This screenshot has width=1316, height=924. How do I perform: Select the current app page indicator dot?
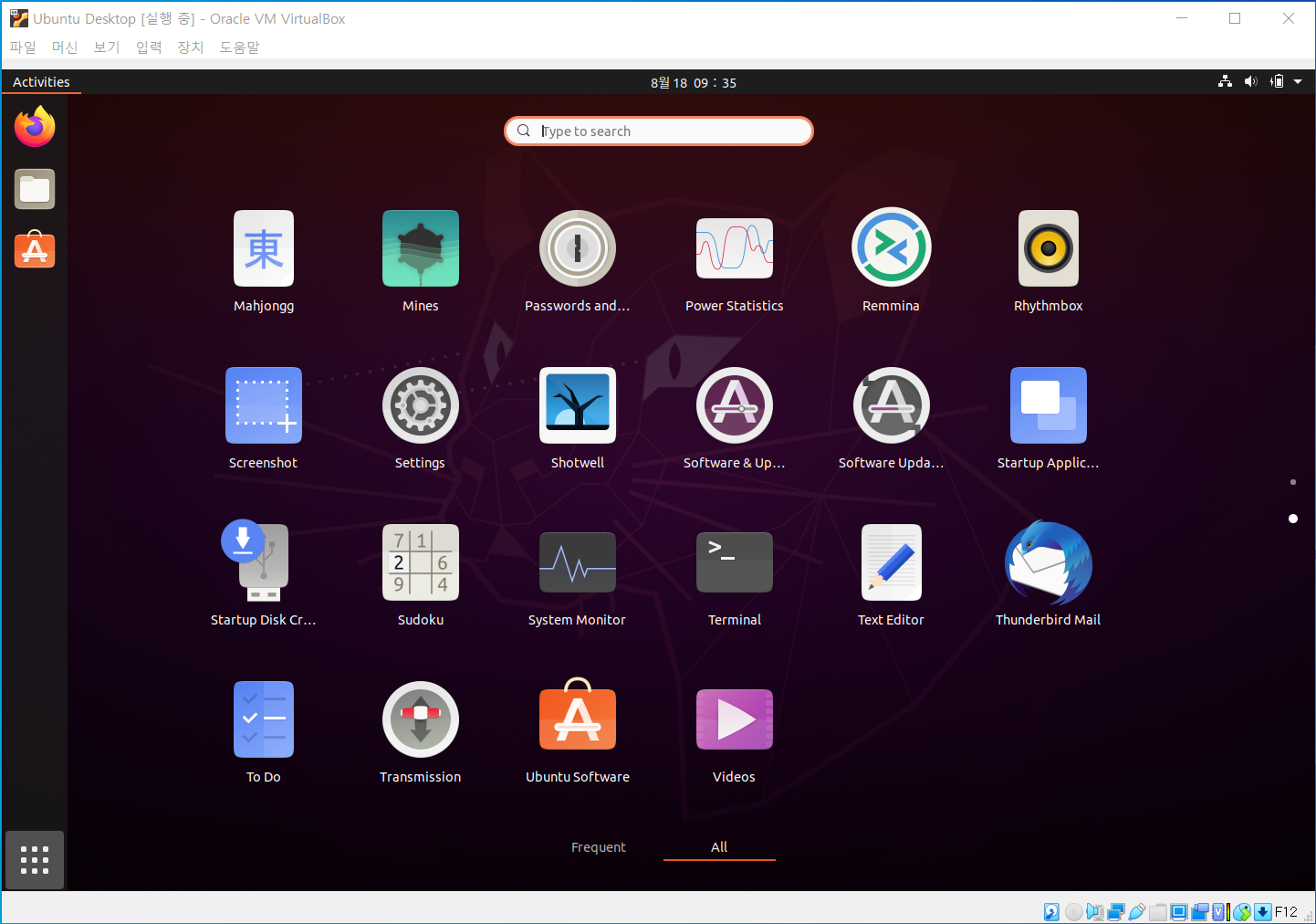[1293, 519]
